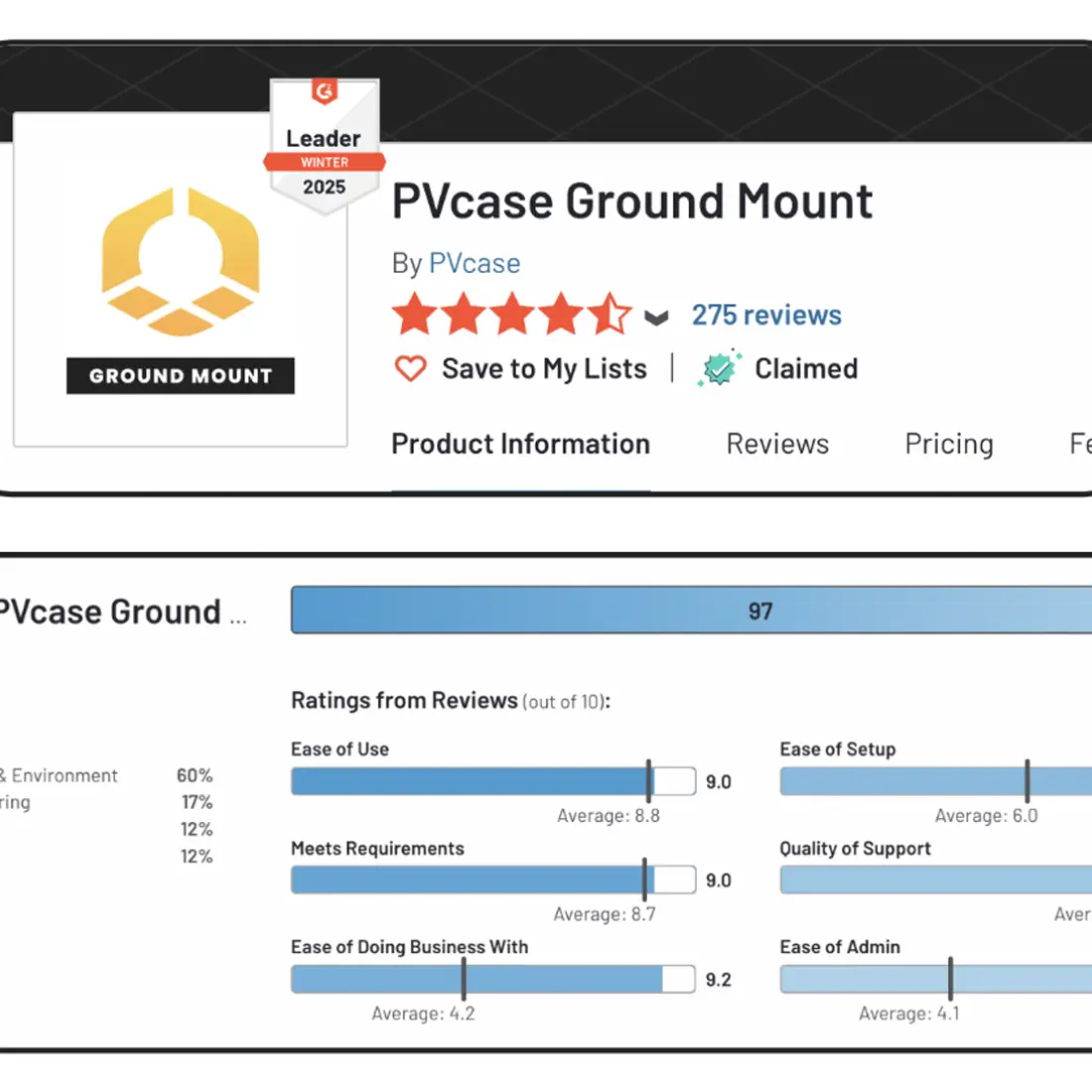Expand the star rating dropdown chevron
1092x1092 pixels.
pos(656,318)
